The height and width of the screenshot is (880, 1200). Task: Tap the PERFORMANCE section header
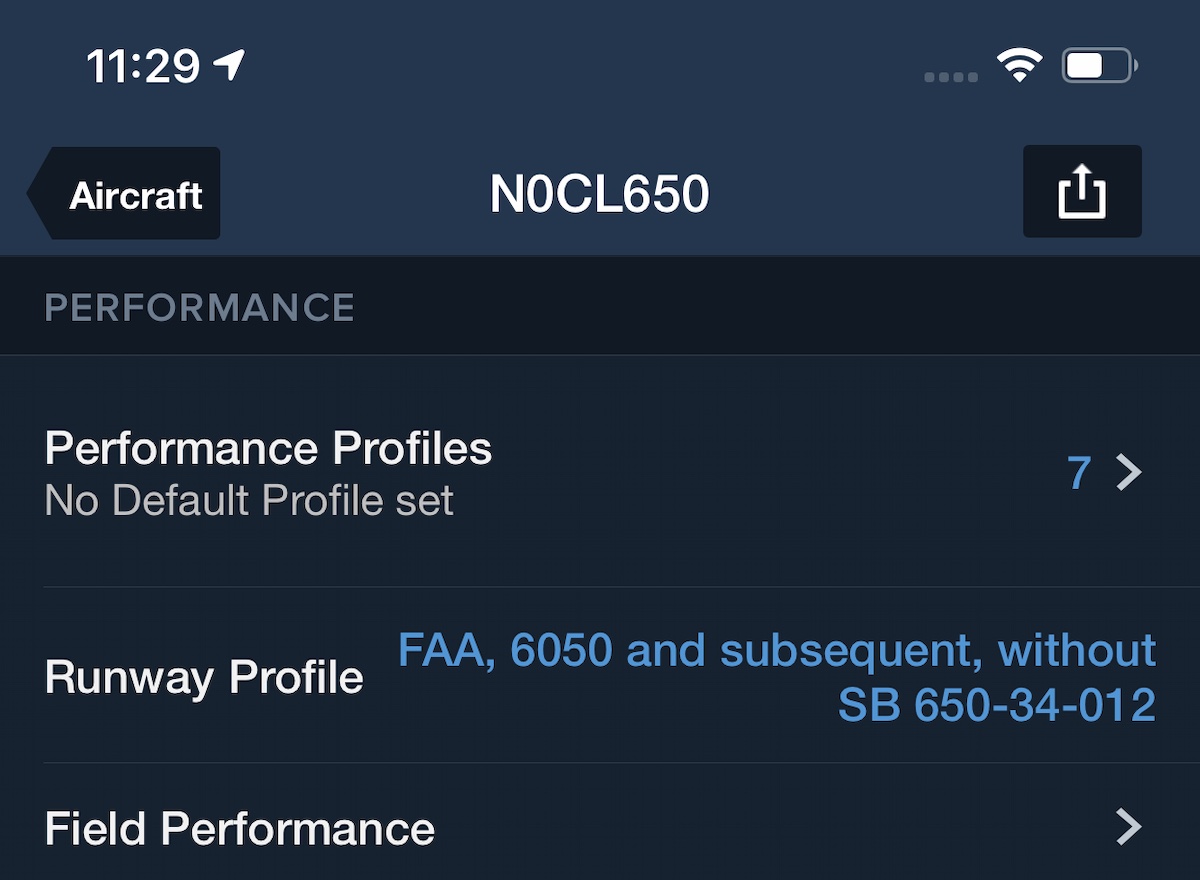[x=200, y=307]
